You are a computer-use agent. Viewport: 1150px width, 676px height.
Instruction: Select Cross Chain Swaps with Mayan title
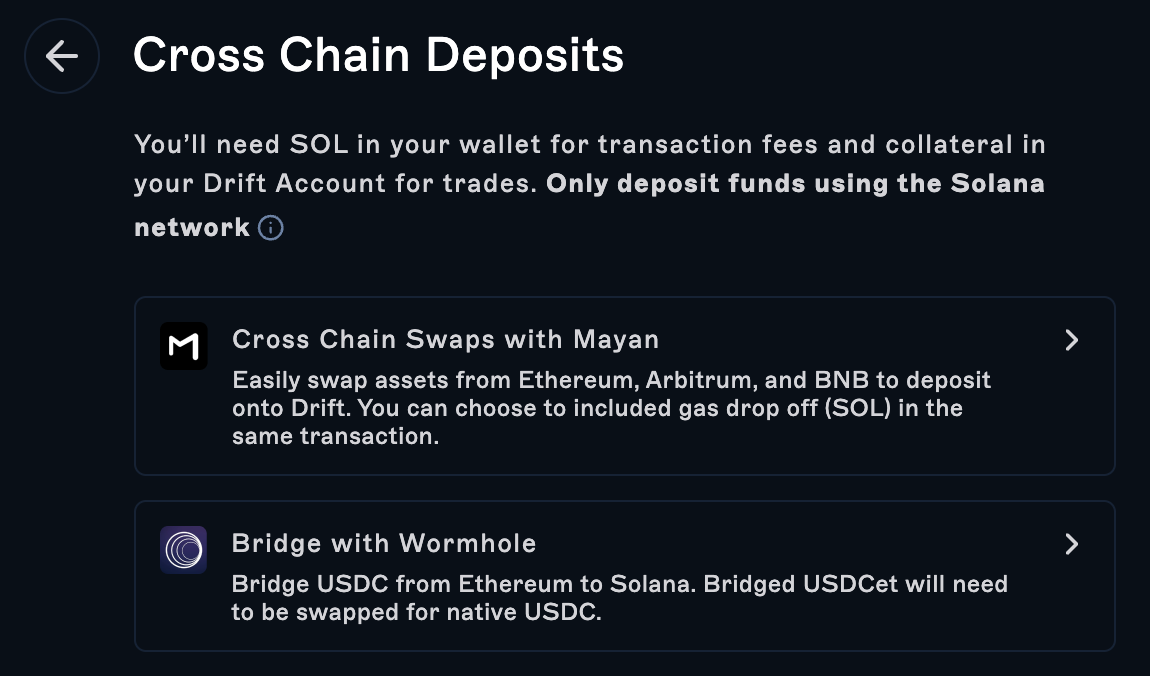pyautogui.click(x=445, y=340)
